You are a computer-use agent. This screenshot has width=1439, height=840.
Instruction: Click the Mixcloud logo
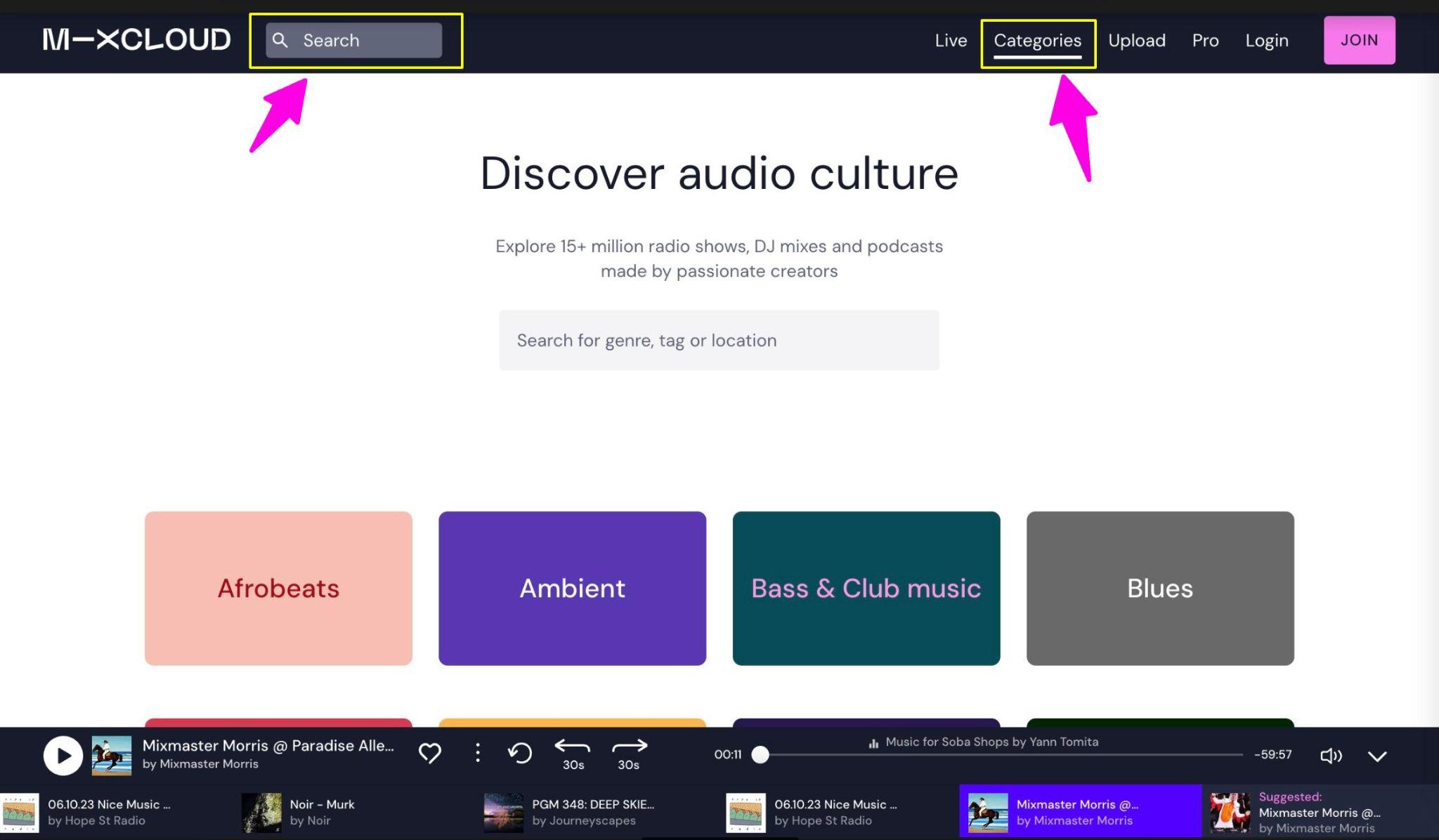coord(136,39)
